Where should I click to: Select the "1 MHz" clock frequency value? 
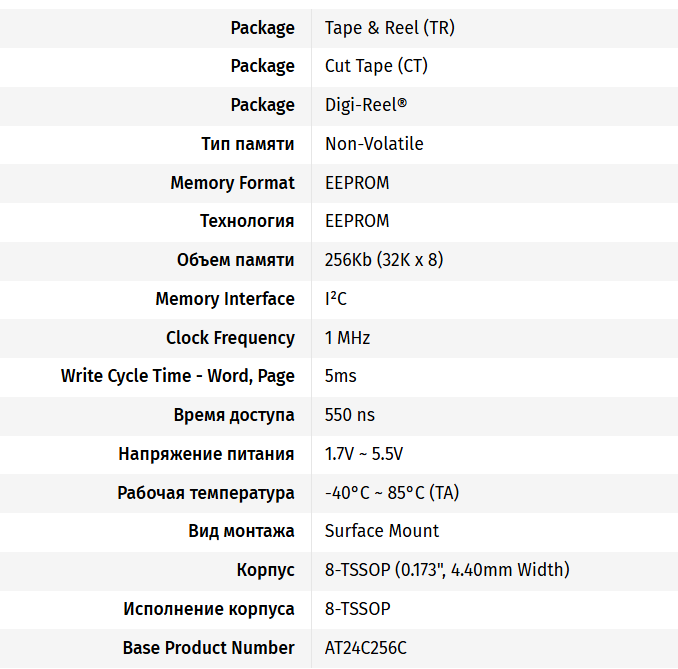pyautogui.click(x=347, y=338)
